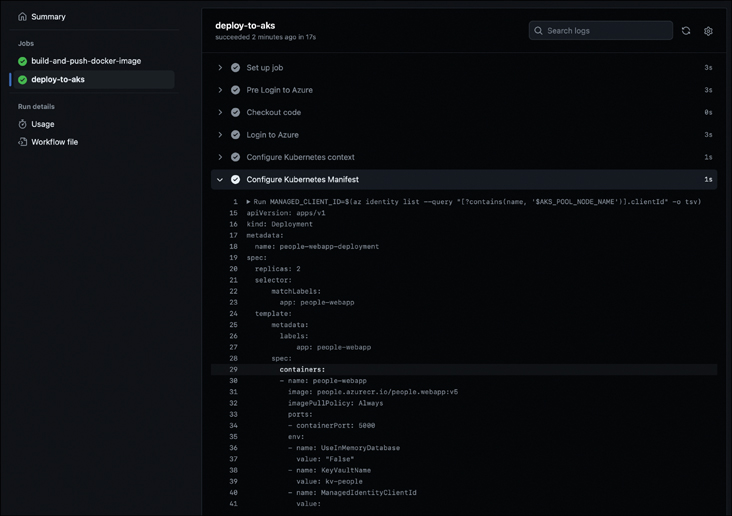
Task: Click log line number 29
Action: (x=234, y=370)
